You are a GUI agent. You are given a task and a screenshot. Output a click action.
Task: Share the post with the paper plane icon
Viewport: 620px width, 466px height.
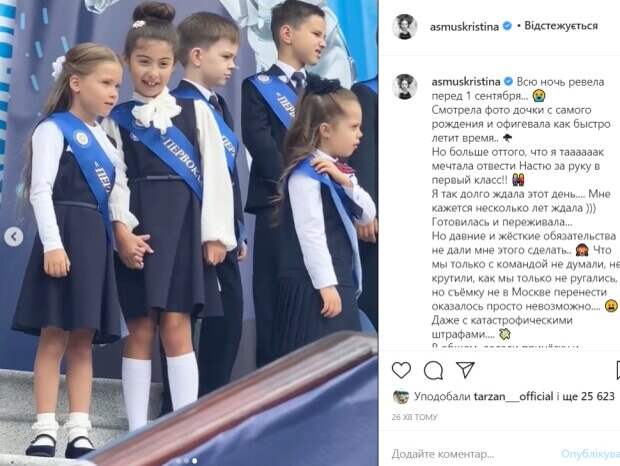[465, 369]
